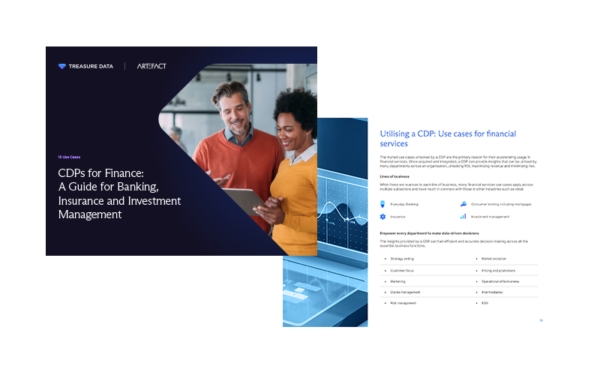This screenshot has width=600, height=375.
Task: Click 'Consumer lending including mortgages' text
Action: point(501,204)
